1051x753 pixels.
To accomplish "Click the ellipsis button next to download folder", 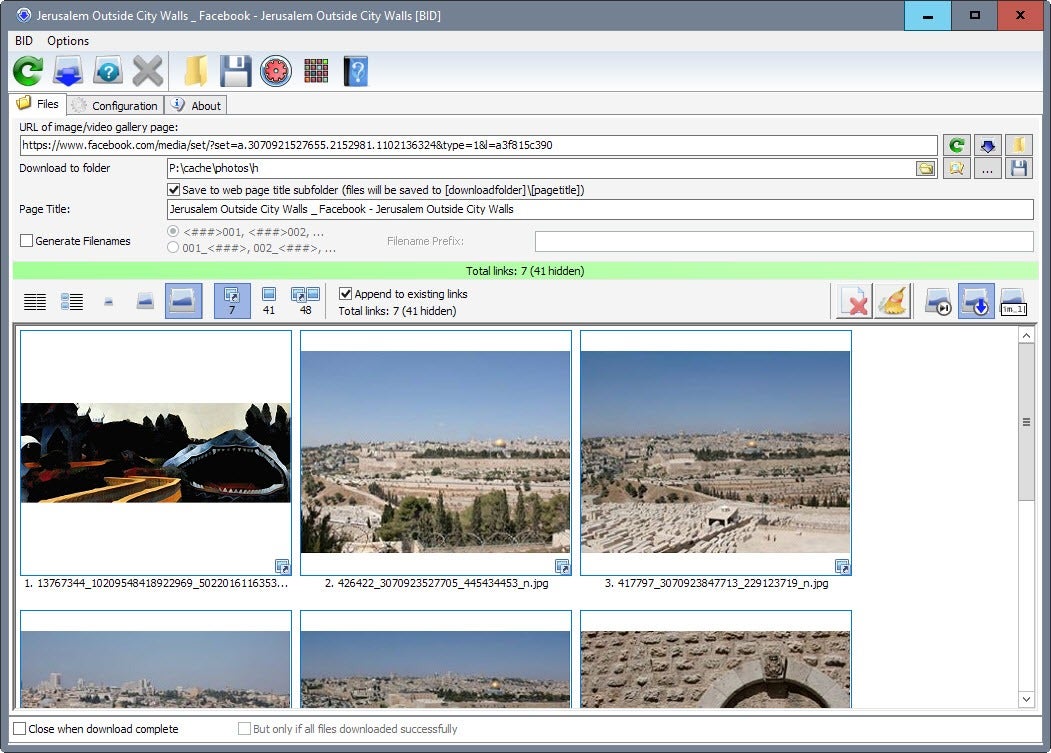I will 987,168.
